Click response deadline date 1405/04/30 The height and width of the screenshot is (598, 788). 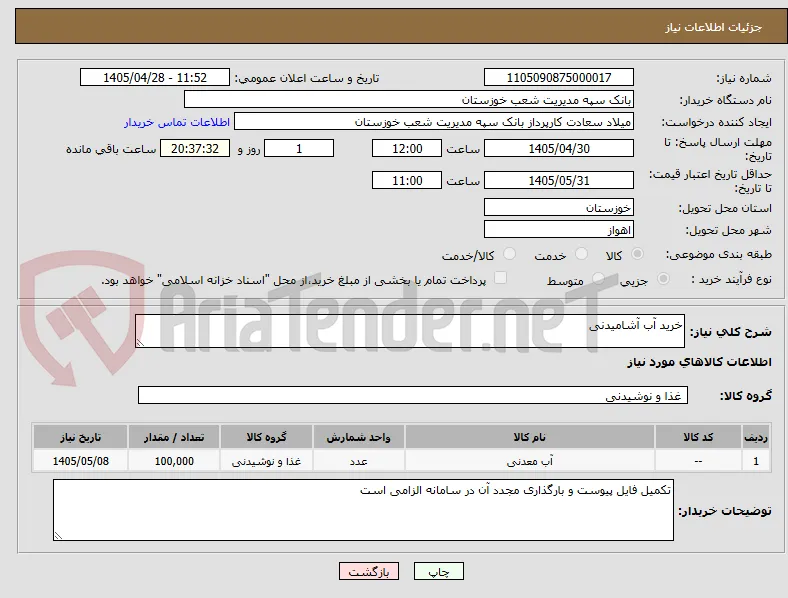(x=558, y=148)
